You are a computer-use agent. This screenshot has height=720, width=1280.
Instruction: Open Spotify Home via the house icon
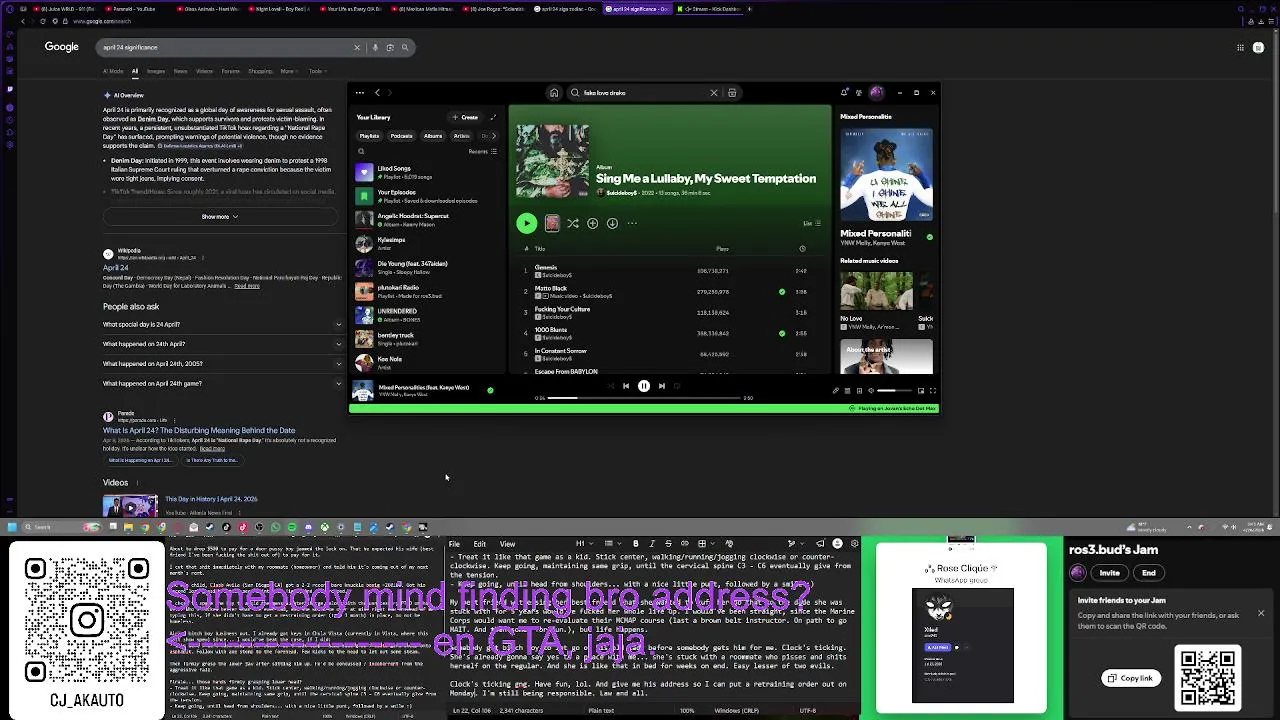[553, 93]
